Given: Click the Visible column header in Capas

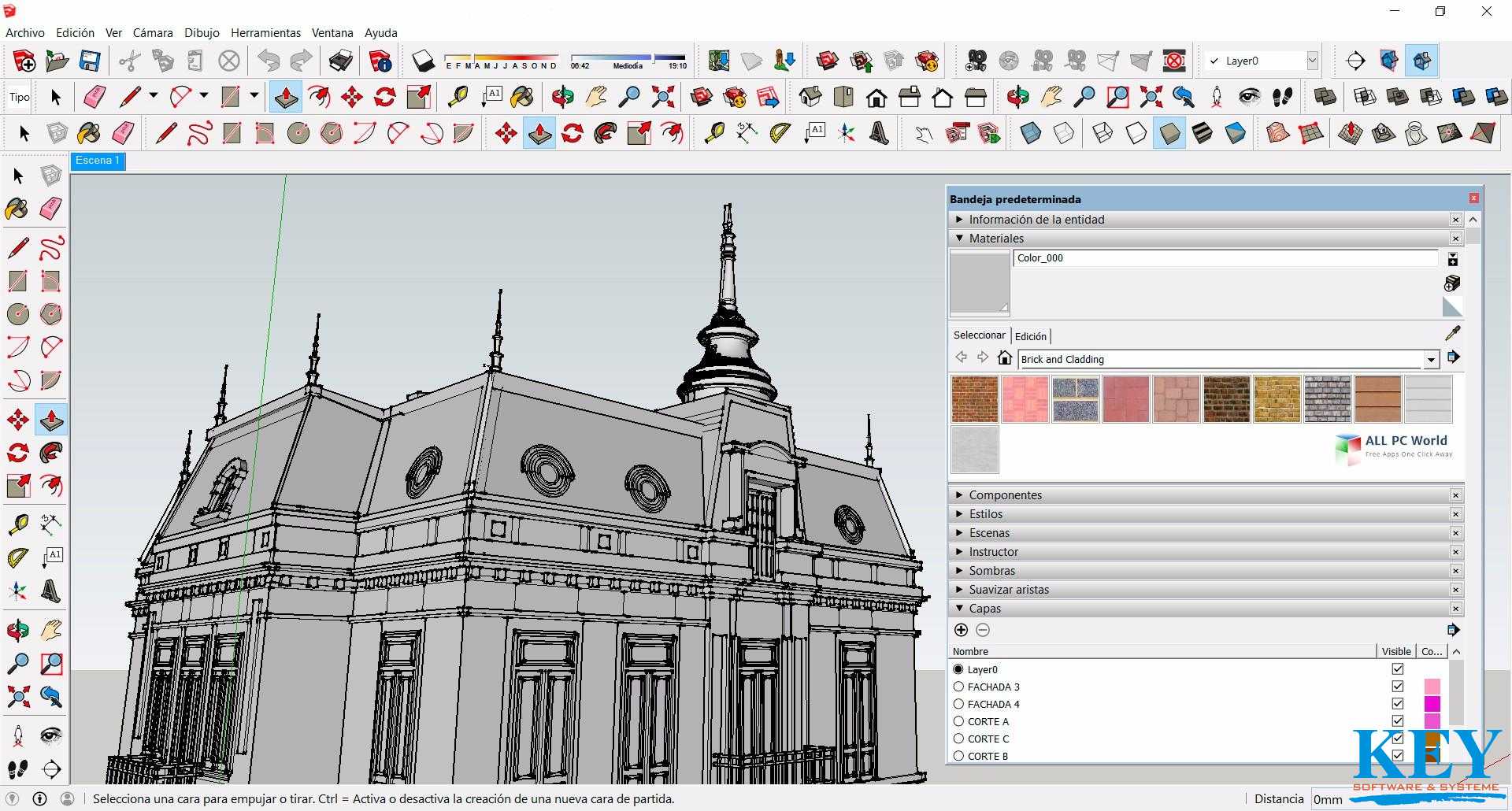Looking at the screenshot, I should pos(1396,651).
